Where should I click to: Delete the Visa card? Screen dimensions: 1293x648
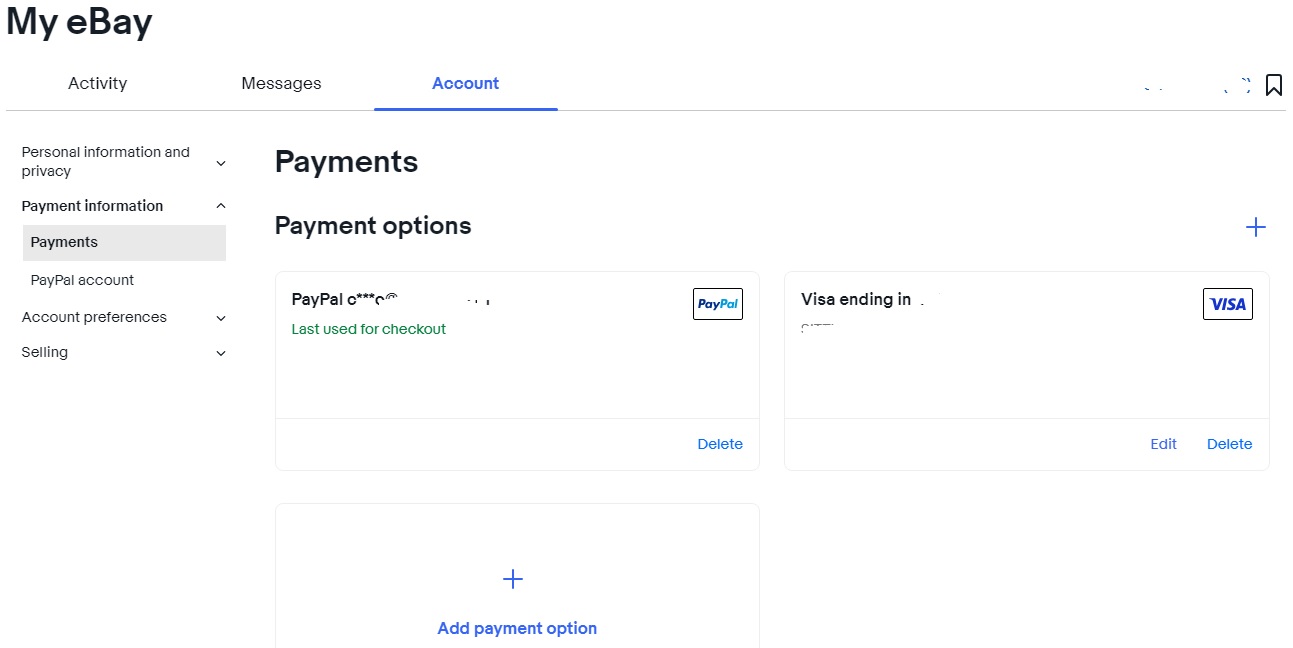pos(1229,444)
